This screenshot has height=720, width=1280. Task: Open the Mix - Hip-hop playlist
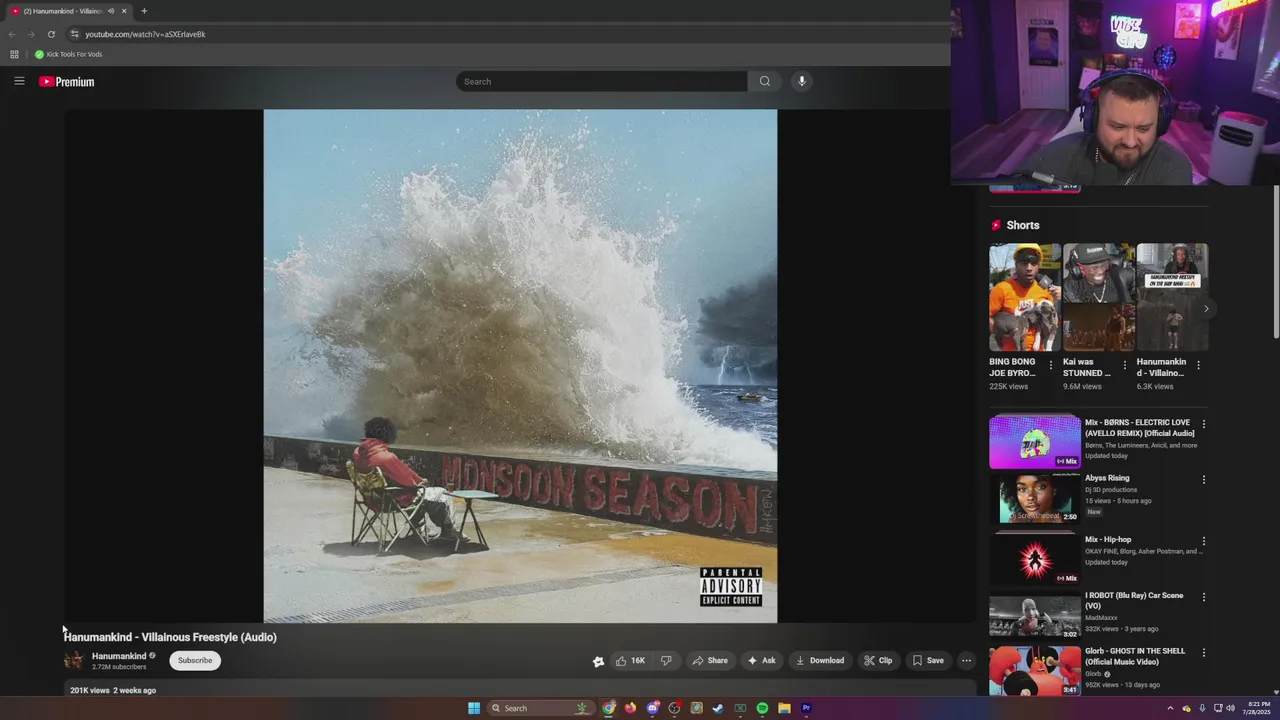click(x=1108, y=539)
